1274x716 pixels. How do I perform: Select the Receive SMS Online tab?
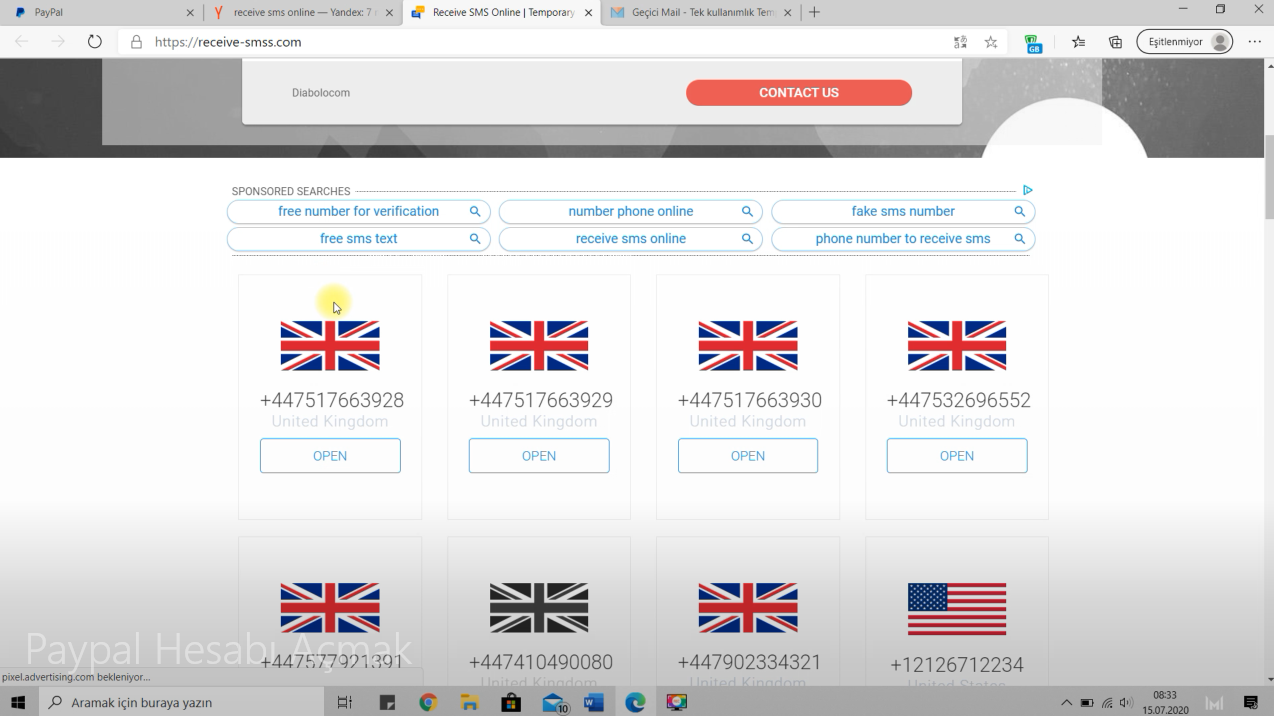[x=502, y=13]
